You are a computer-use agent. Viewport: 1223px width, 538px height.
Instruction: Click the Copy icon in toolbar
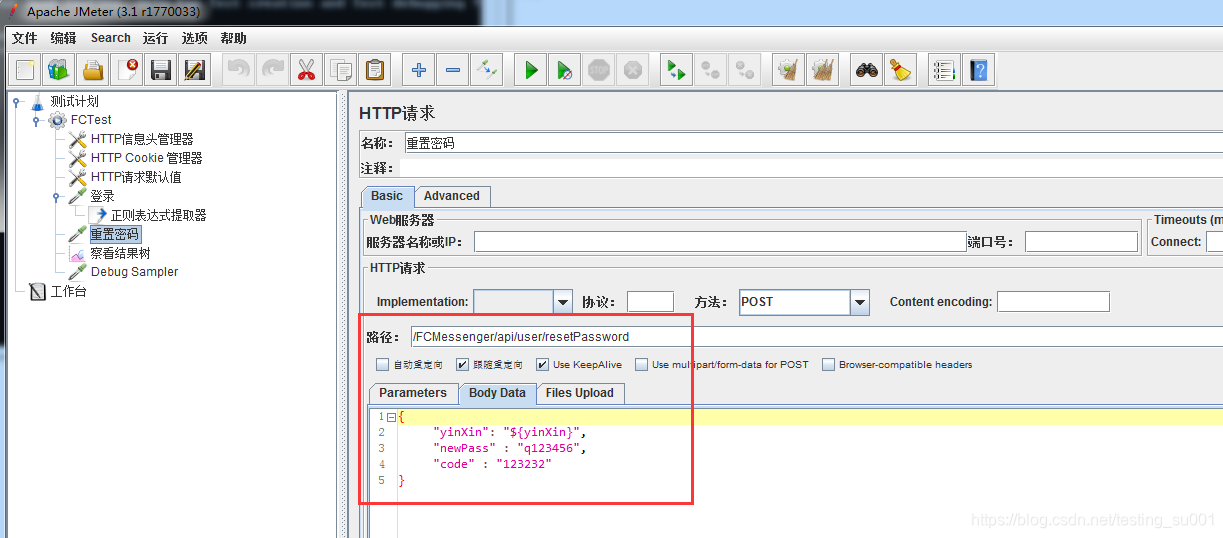coord(341,70)
